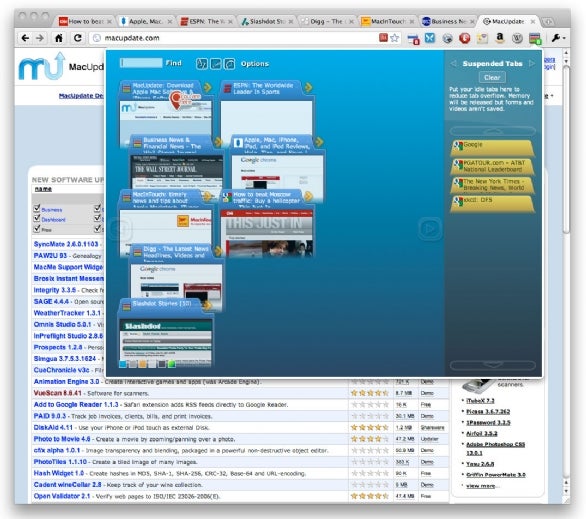Suspend the ESPN tab with its yellow arrow
This screenshot has height=519, width=586.
coord(308,87)
